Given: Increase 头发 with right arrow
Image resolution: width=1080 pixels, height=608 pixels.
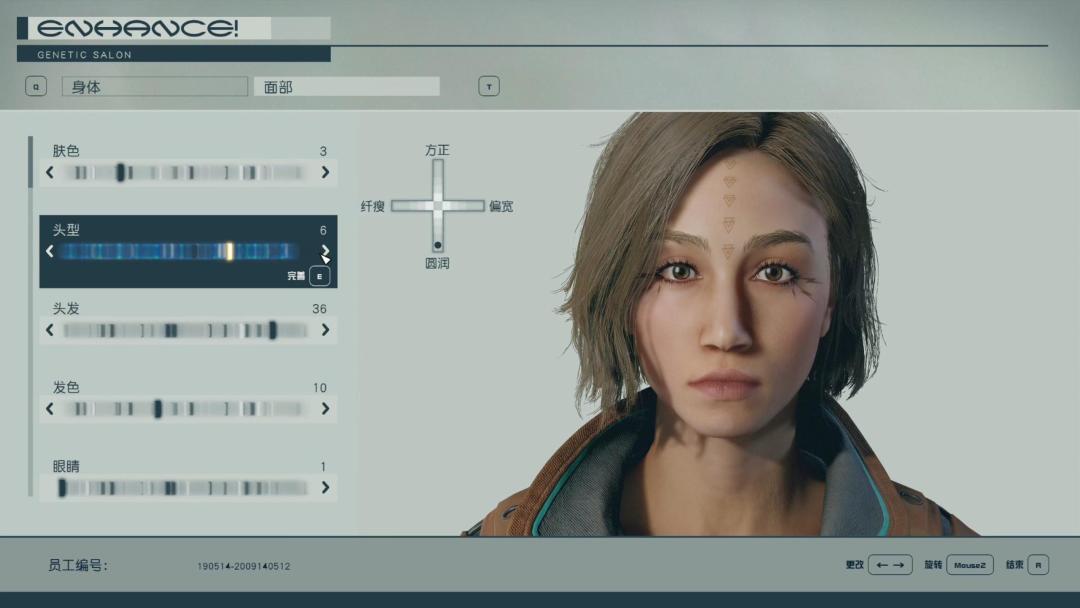Looking at the screenshot, I should [x=325, y=331].
